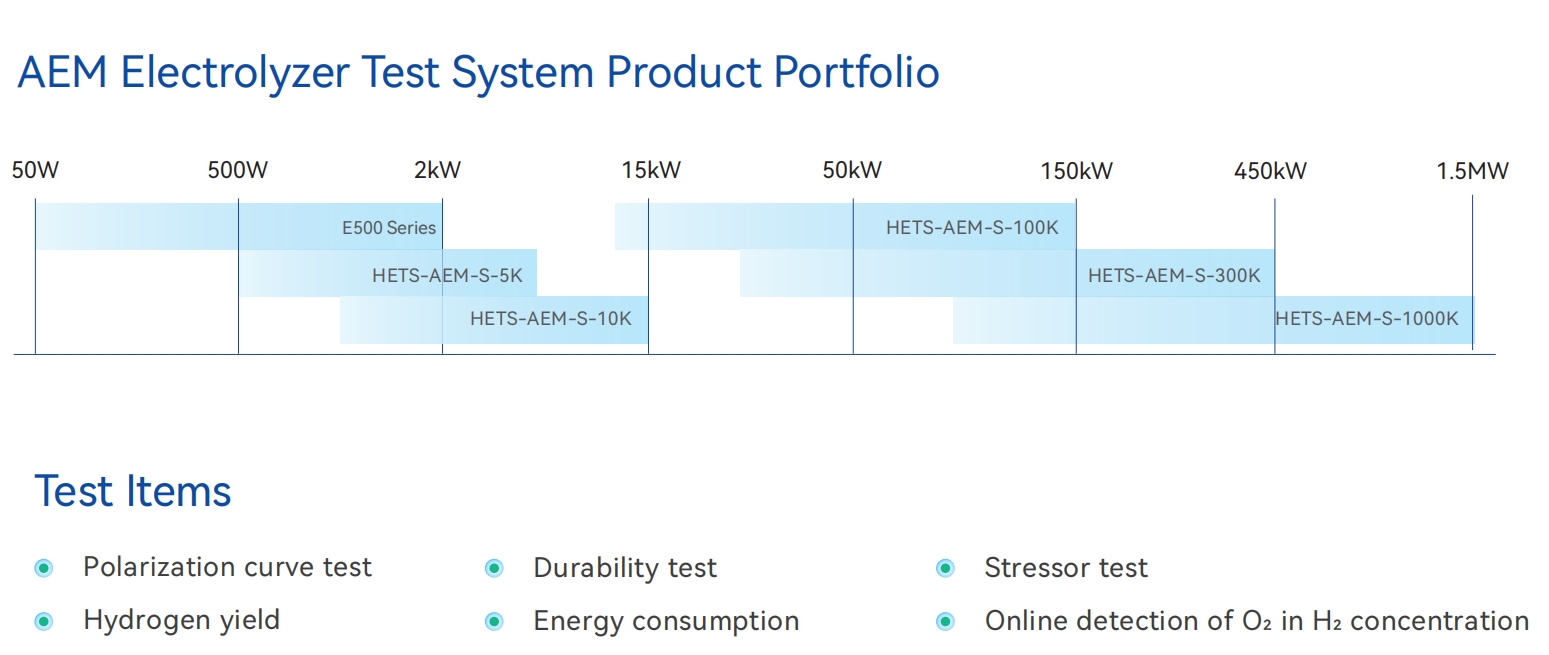Click the 150kW scale marker label
Screen dimensions: 1549x655
[1076, 171]
